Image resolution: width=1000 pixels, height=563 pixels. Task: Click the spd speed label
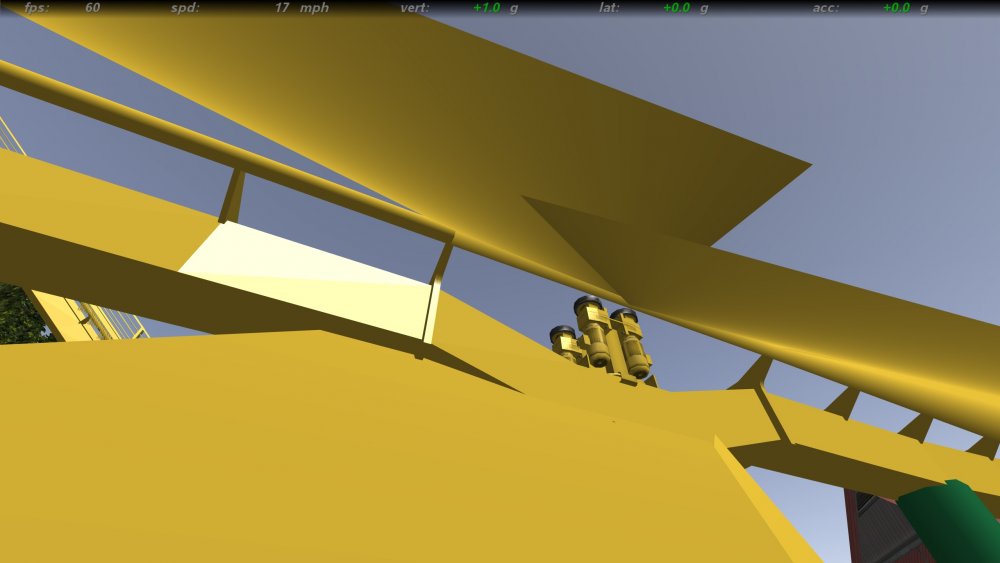point(184,8)
